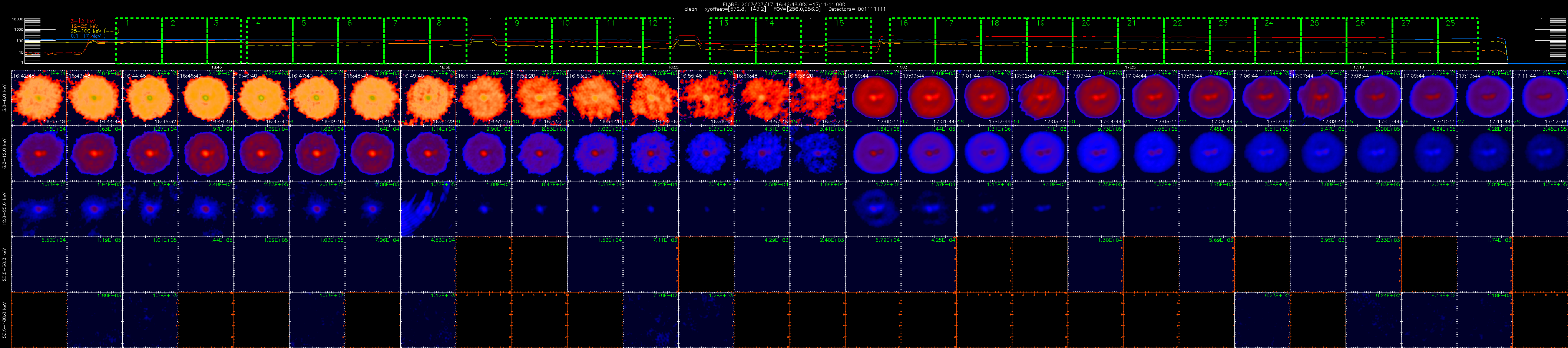Screen dimensions: 1568x348
Task: Open the 6-12 keV image labeled 9.90E+03
Action: point(484,153)
